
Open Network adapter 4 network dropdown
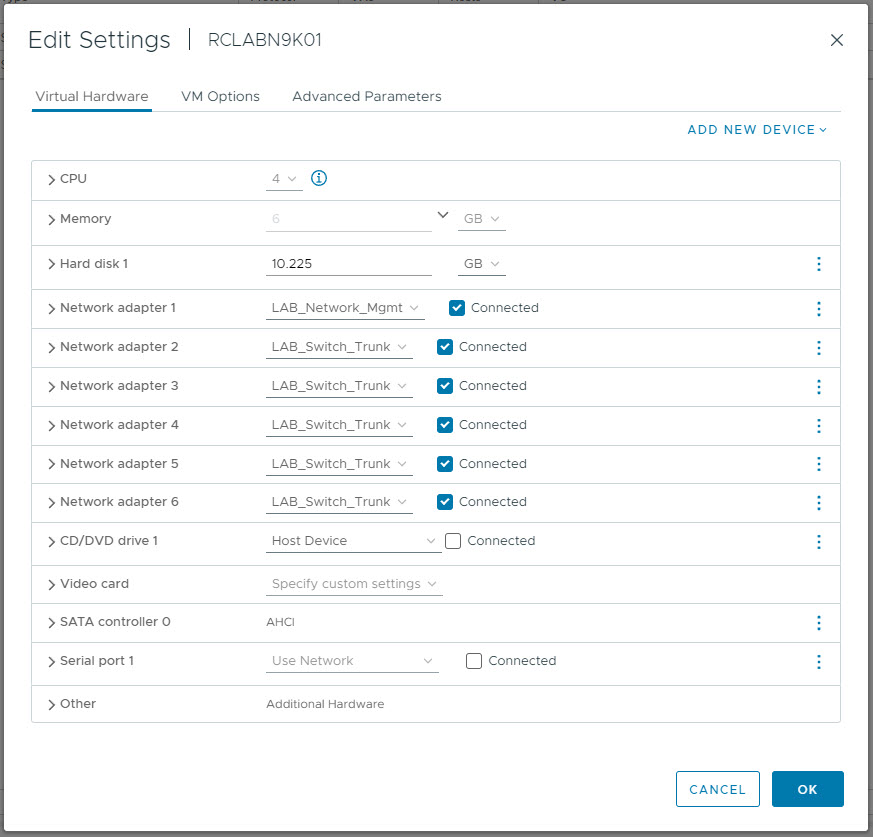click(x=339, y=425)
